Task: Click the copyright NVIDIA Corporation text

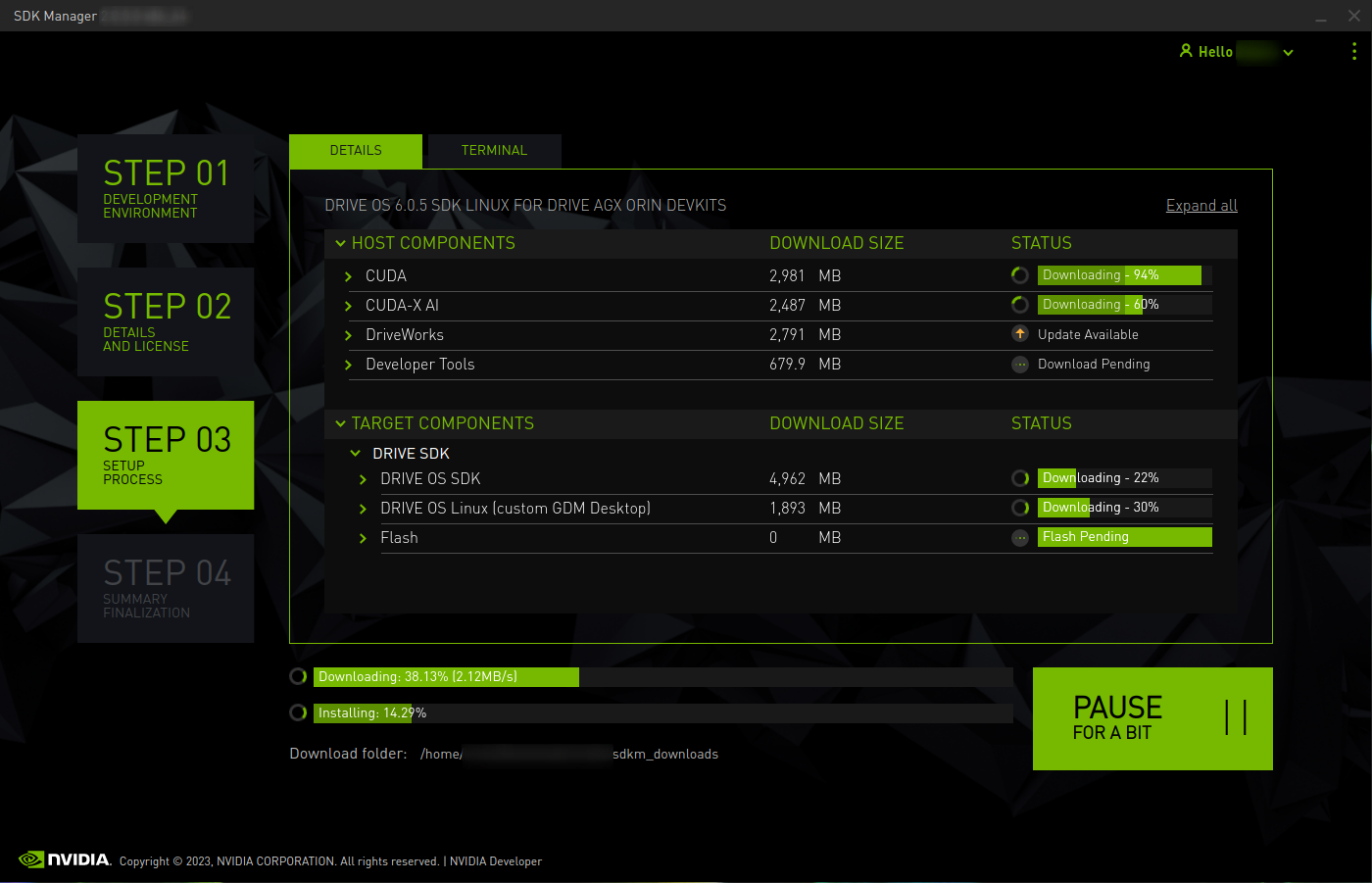Action: [279, 861]
